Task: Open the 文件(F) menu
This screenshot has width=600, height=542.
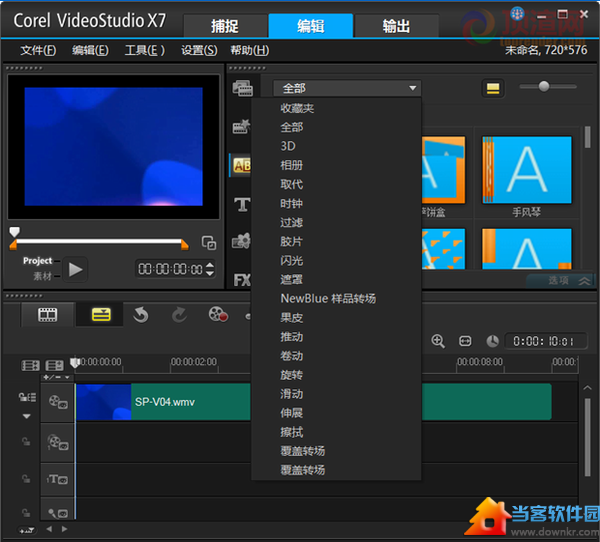Action: point(38,50)
